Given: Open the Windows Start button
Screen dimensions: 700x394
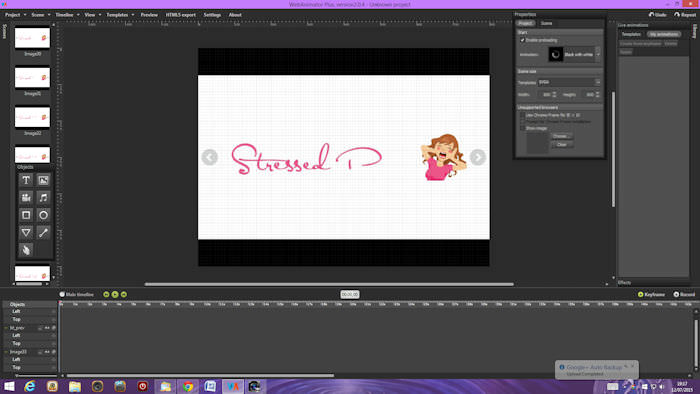Looking at the screenshot, I should 9,386.
